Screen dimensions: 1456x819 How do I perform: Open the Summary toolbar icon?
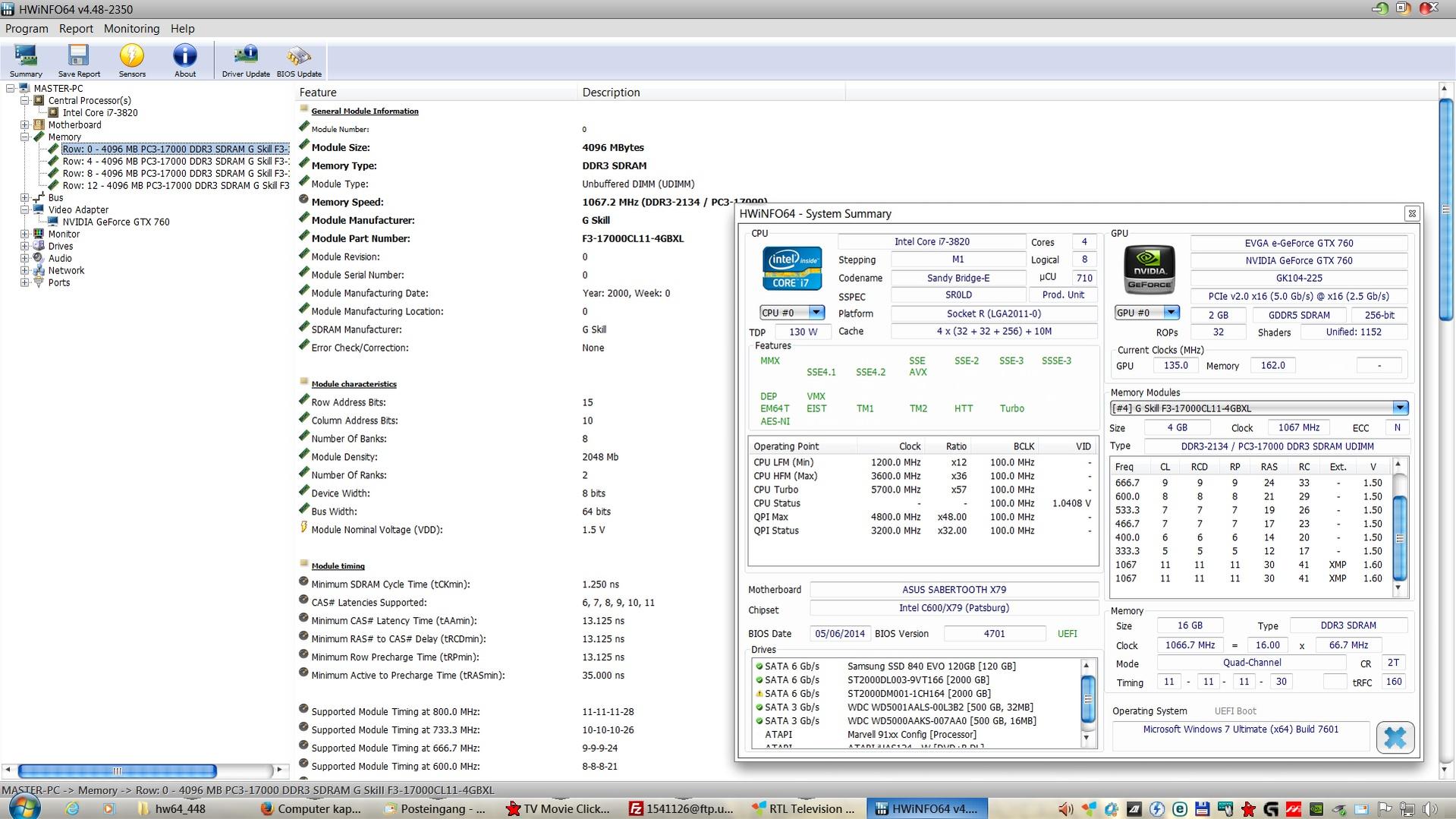[x=26, y=59]
